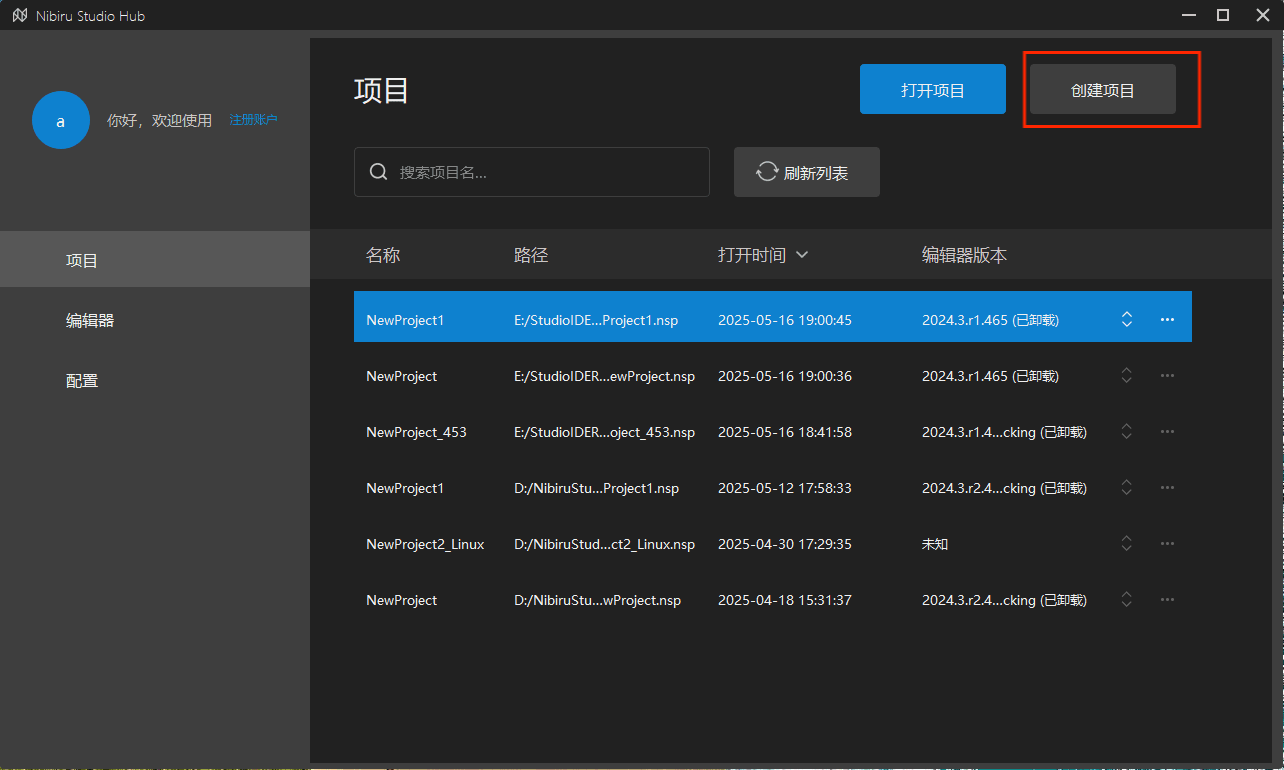Open more options for NewProject2_Linux
Screen dimensions: 1284x770
1166,544
